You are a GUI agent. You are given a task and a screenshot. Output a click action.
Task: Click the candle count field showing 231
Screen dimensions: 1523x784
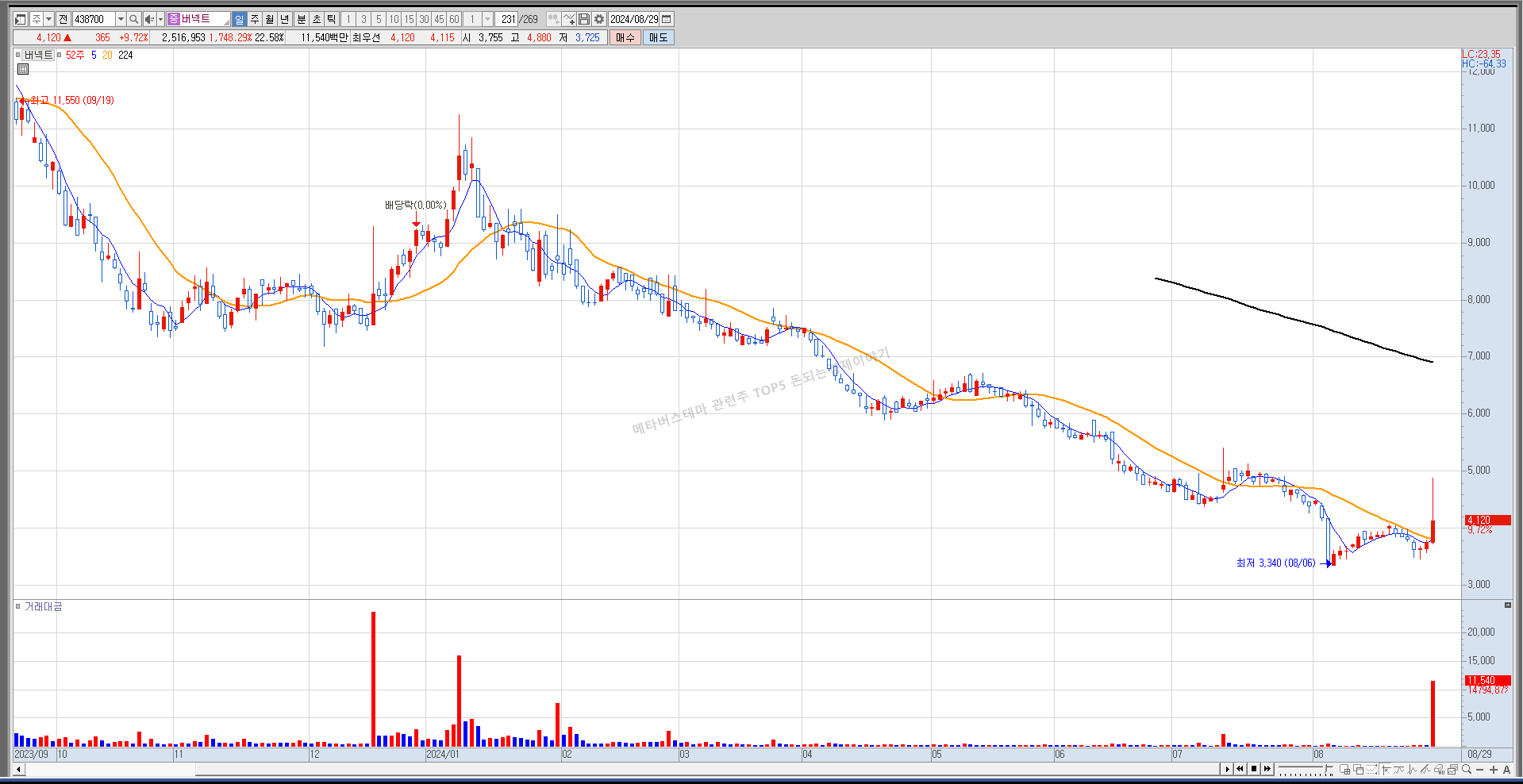click(x=506, y=19)
